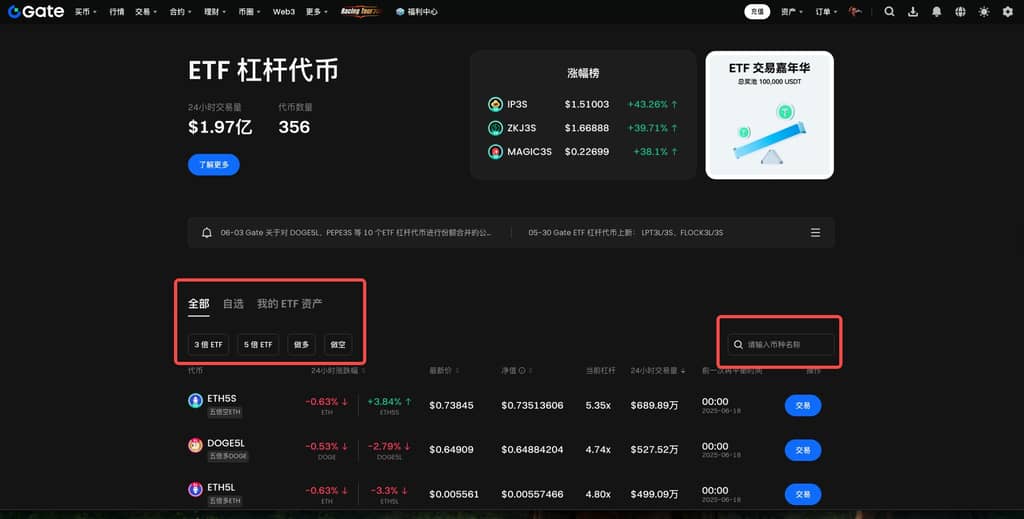Screen dimensions: 1024x519
Task: Switch to the 自选 tab
Action: point(233,304)
